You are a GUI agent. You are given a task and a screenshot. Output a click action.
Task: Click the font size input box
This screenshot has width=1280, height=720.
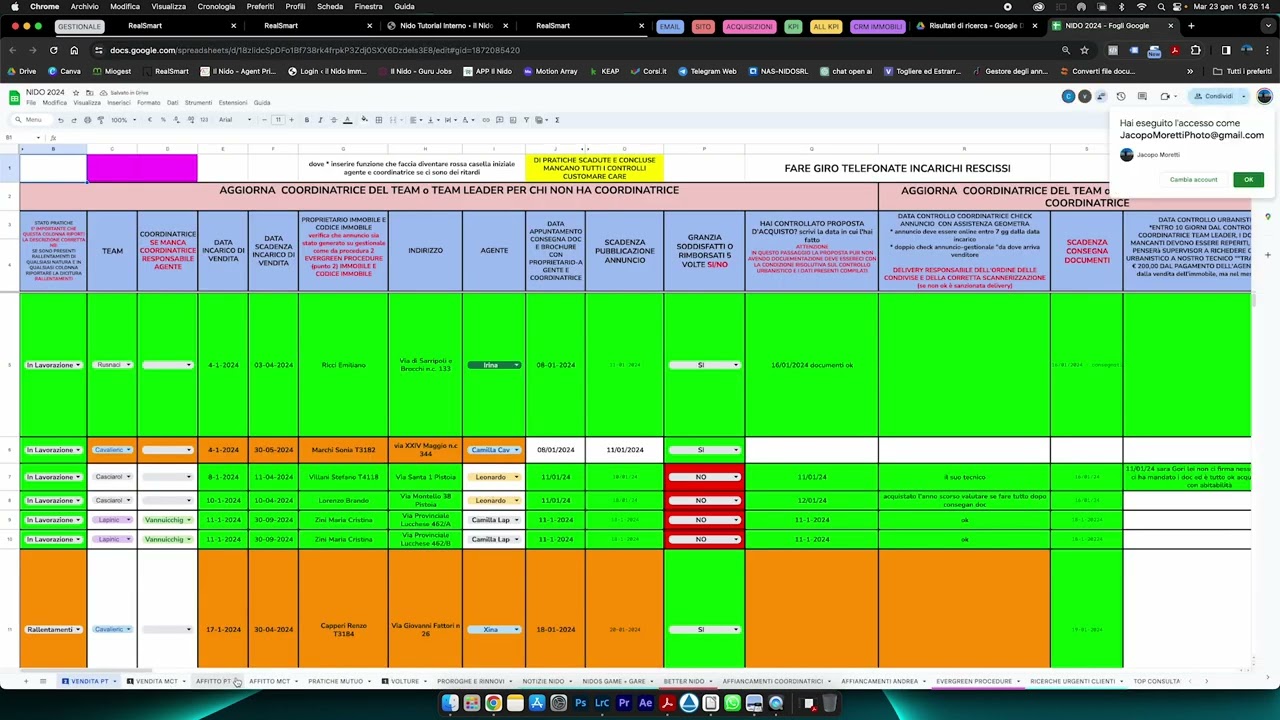tap(278, 120)
